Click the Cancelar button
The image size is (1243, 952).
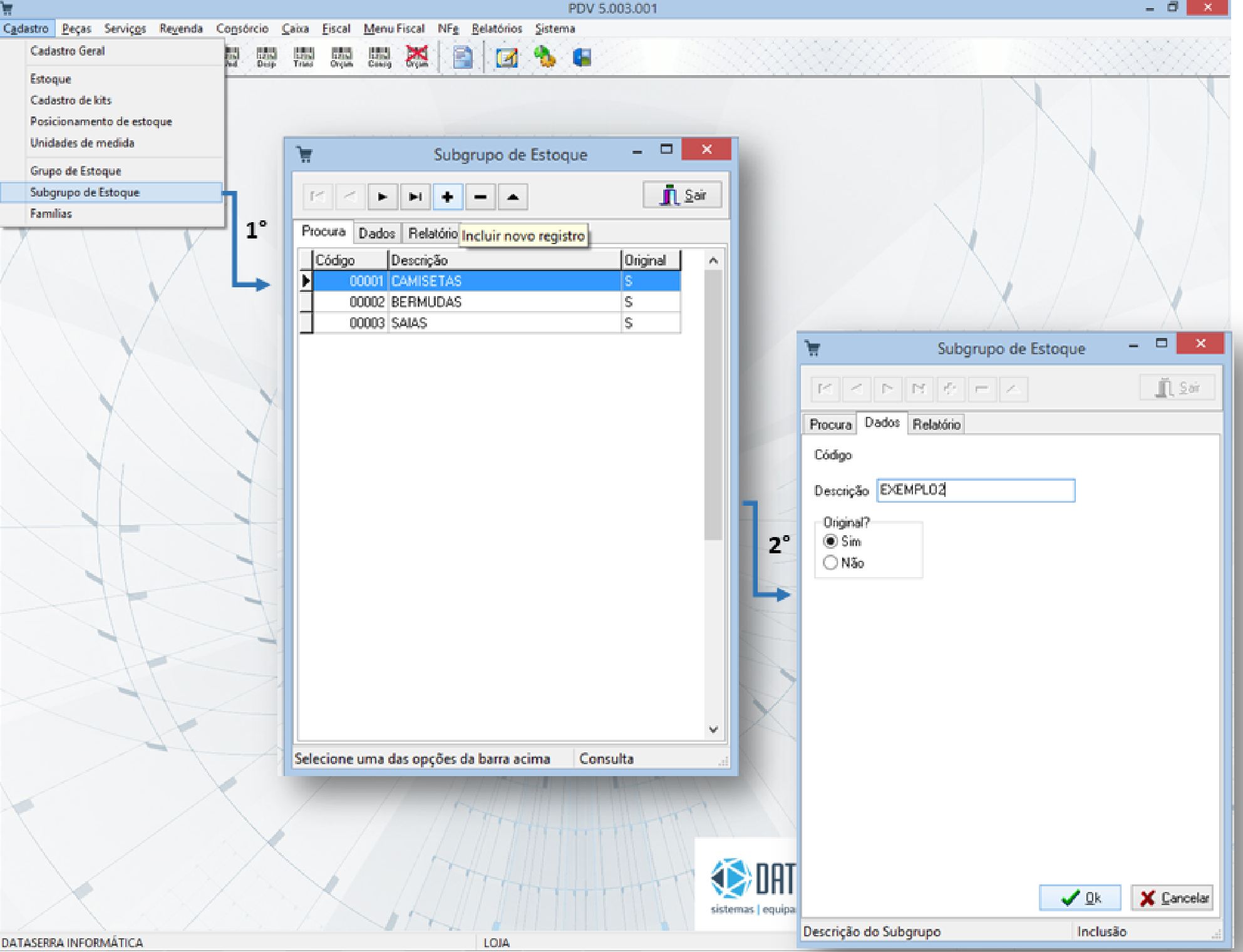pyautogui.click(x=1172, y=898)
